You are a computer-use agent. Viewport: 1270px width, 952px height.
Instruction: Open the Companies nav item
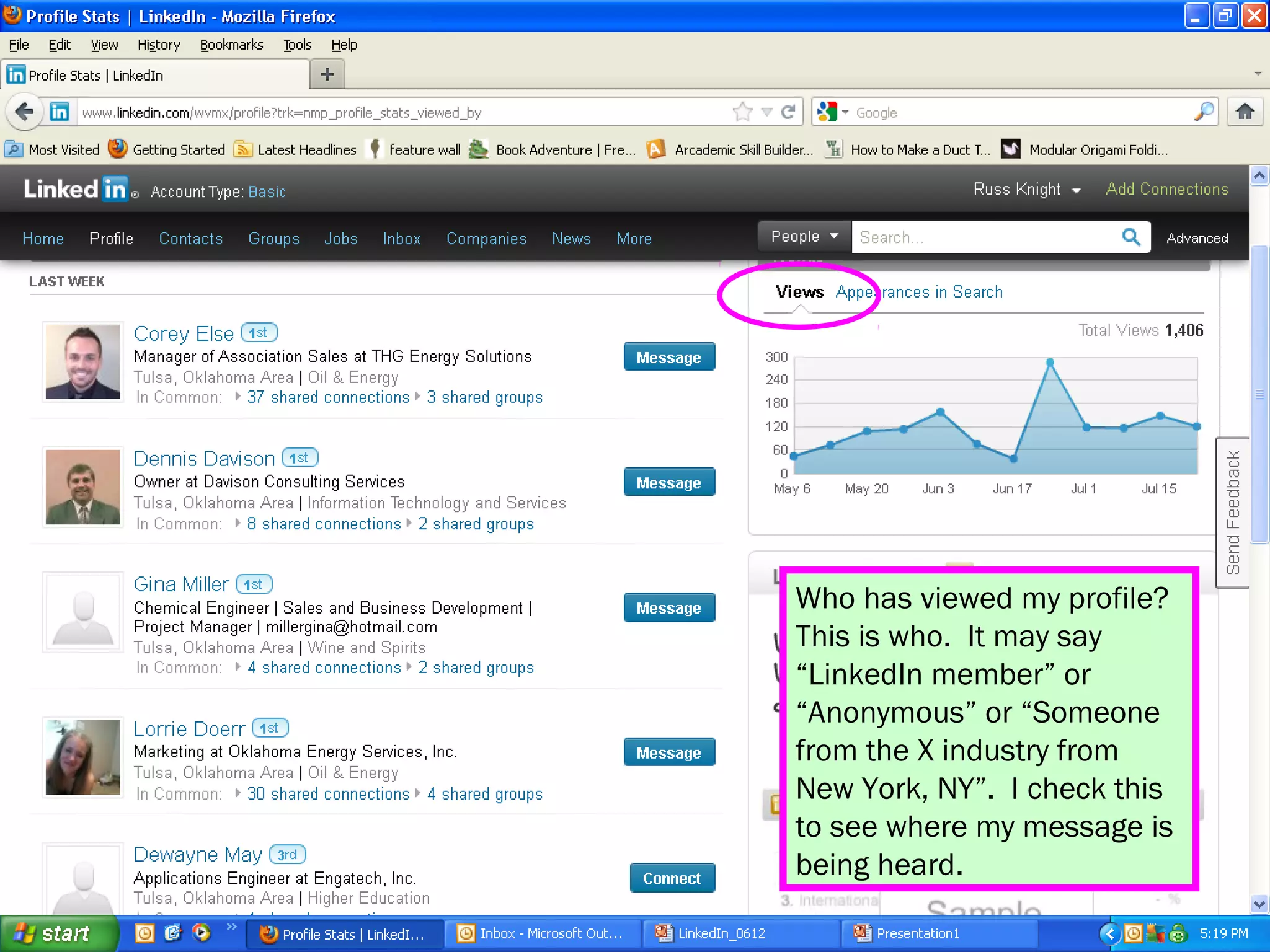[x=487, y=239]
